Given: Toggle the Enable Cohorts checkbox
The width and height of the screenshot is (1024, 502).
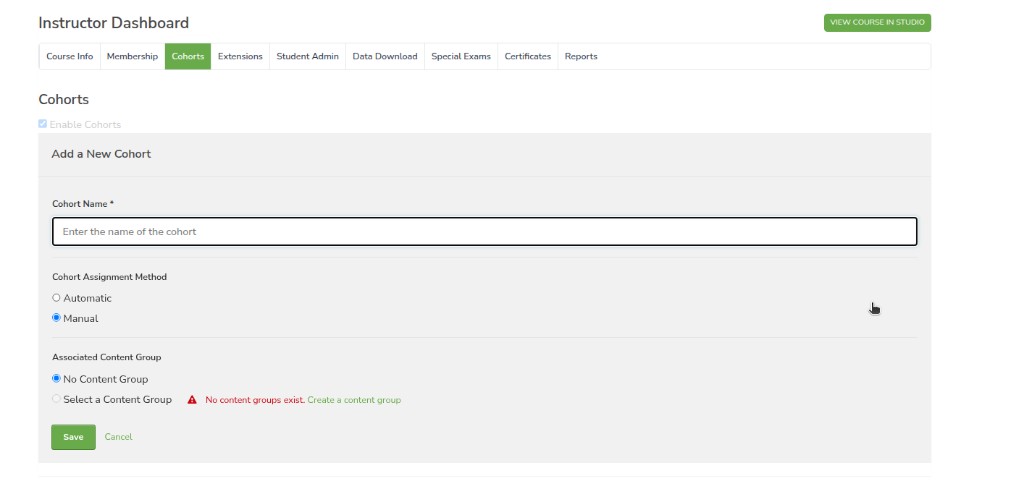Looking at the screenshot, I should point(42,123).
